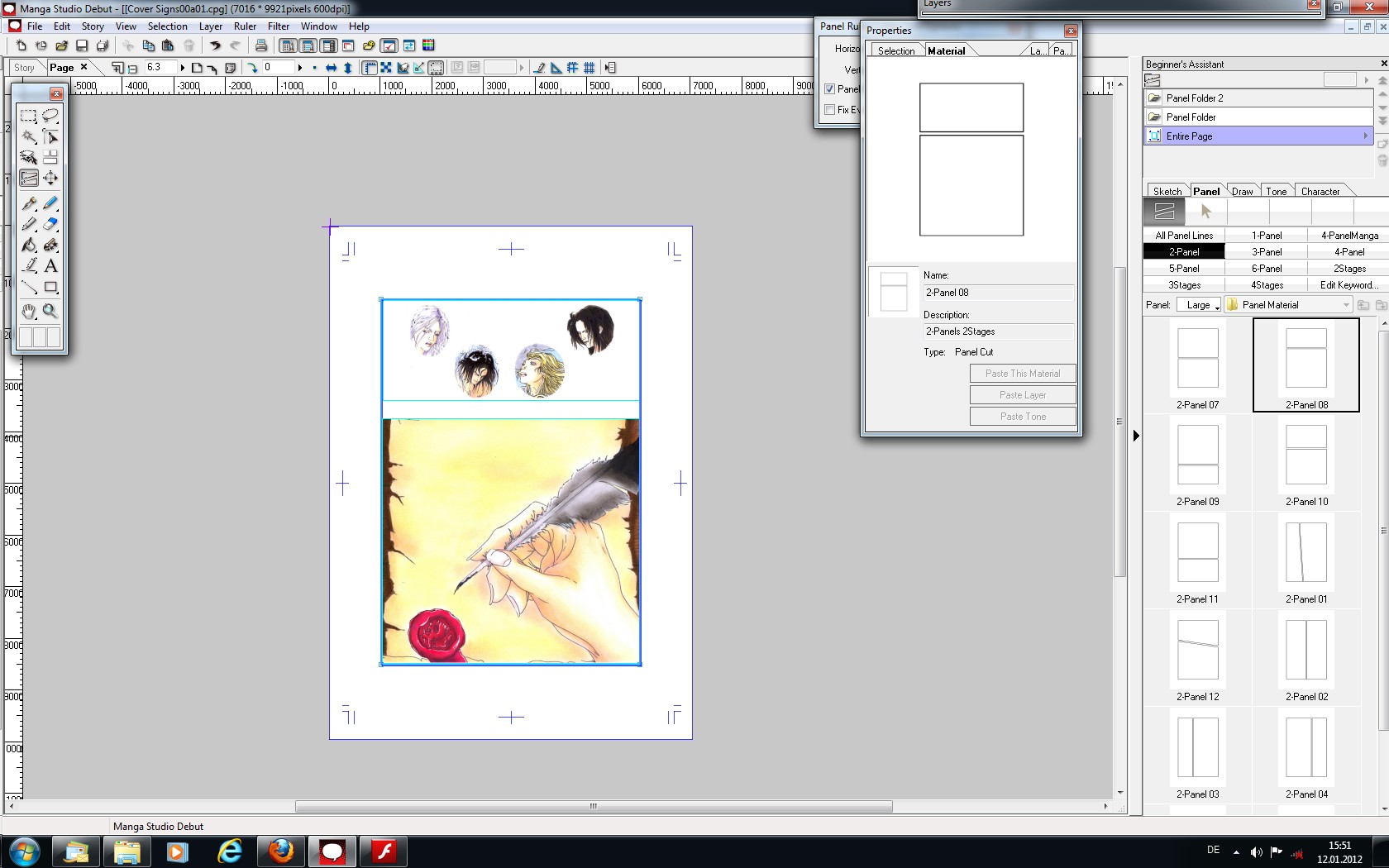Select the Eraser tool
Screen dimensions: 1389x868
pos(50,223)
